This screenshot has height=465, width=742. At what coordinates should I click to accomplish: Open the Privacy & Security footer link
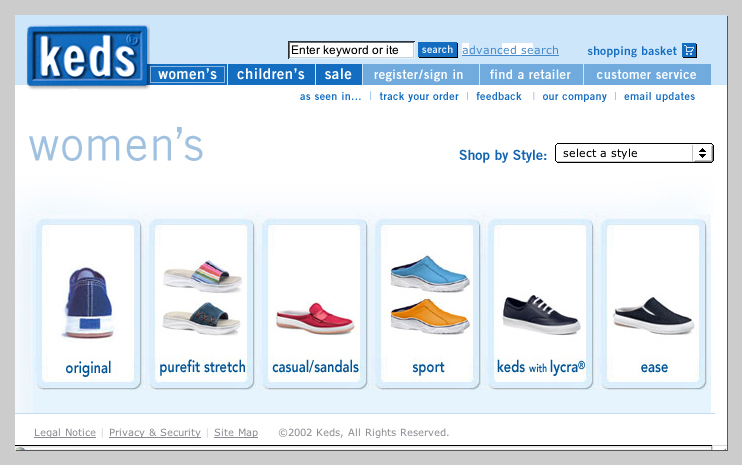(155, 432)
